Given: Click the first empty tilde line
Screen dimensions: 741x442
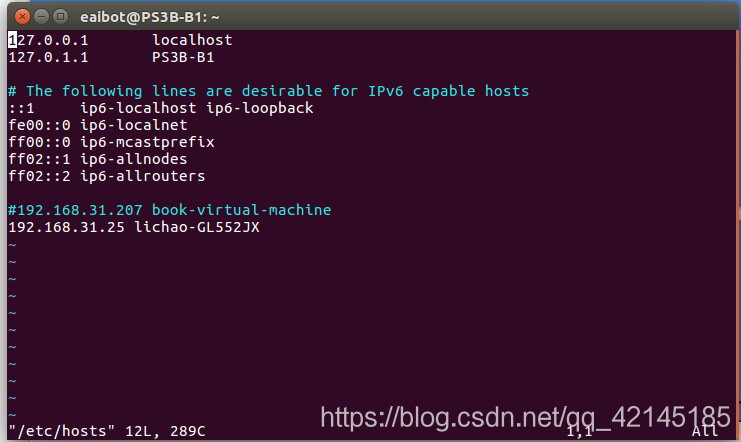Looking at the screenshot, I should click(12, 245).
